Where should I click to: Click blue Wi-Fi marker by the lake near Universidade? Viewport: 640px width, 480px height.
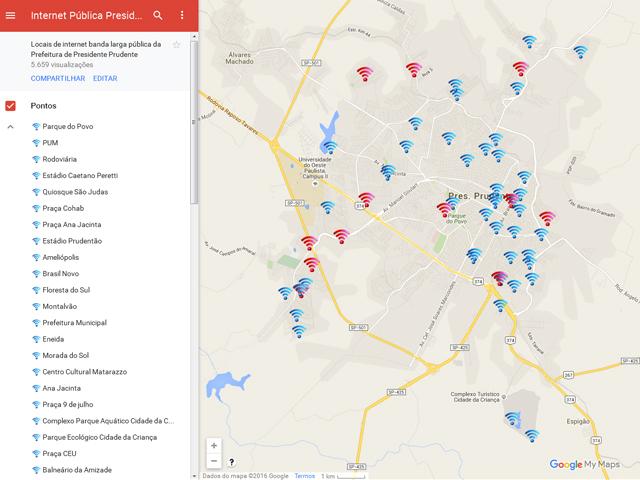pyautogui.click(x=330, y=147)
